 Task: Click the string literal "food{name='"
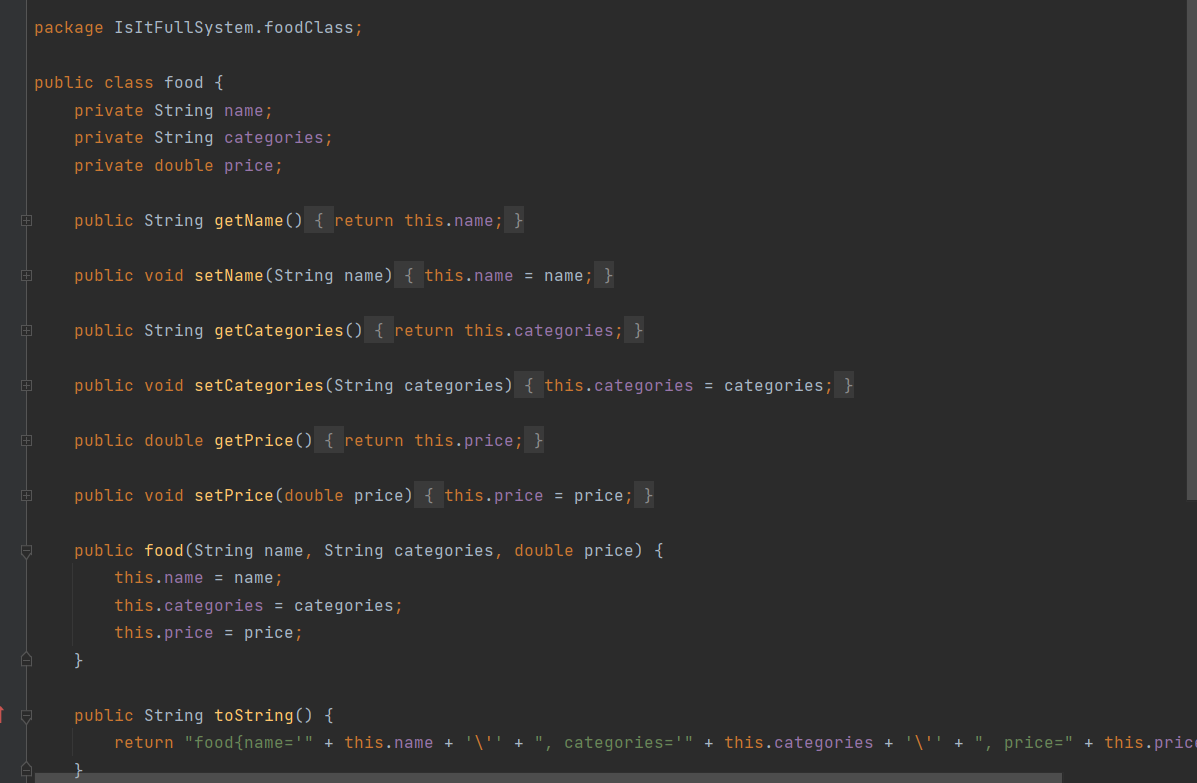[x=249, y=743]
